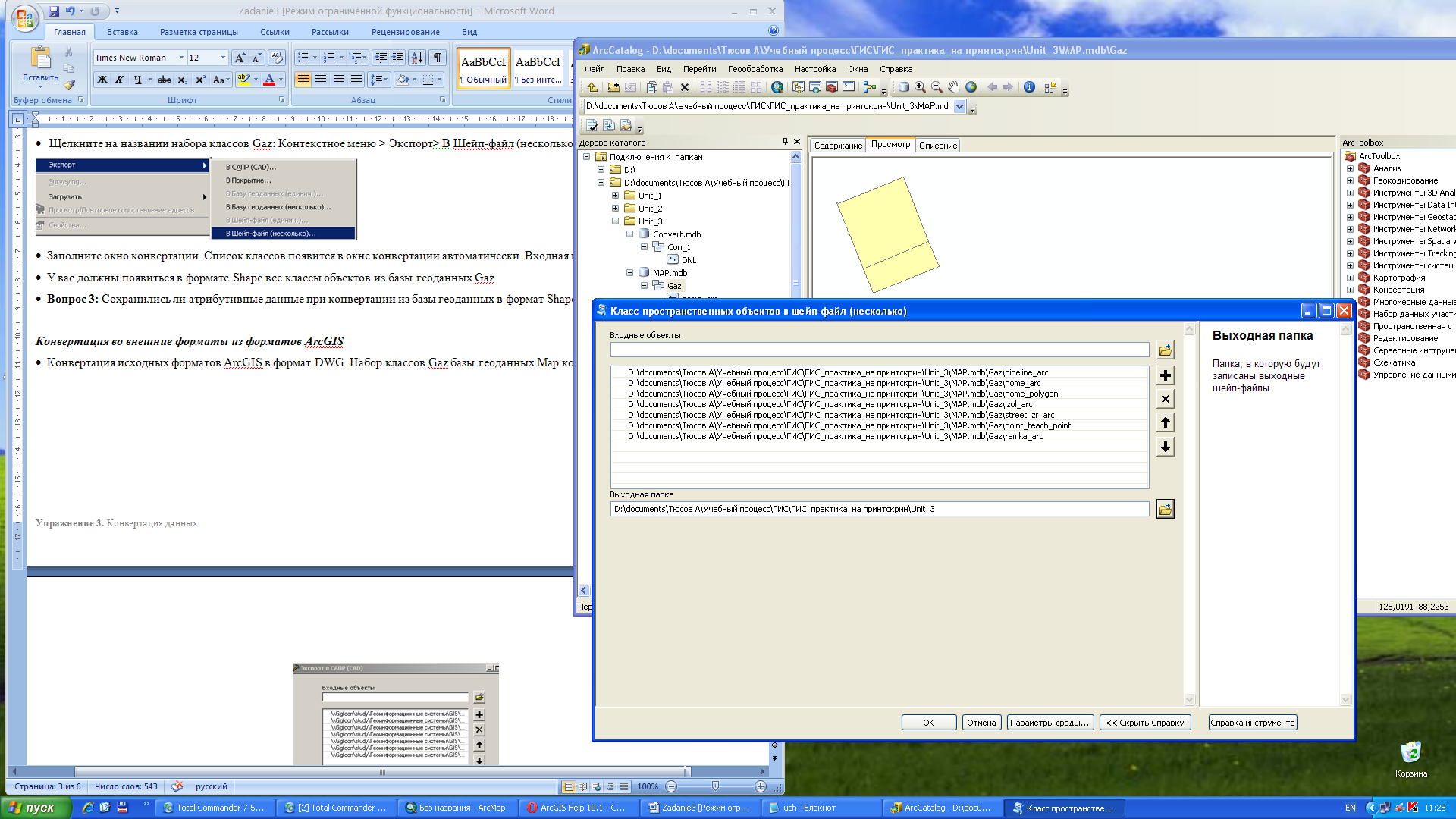This screenshot has width=1456, height=819.
Task: Click Параметры среды button
Action: 1050,723
